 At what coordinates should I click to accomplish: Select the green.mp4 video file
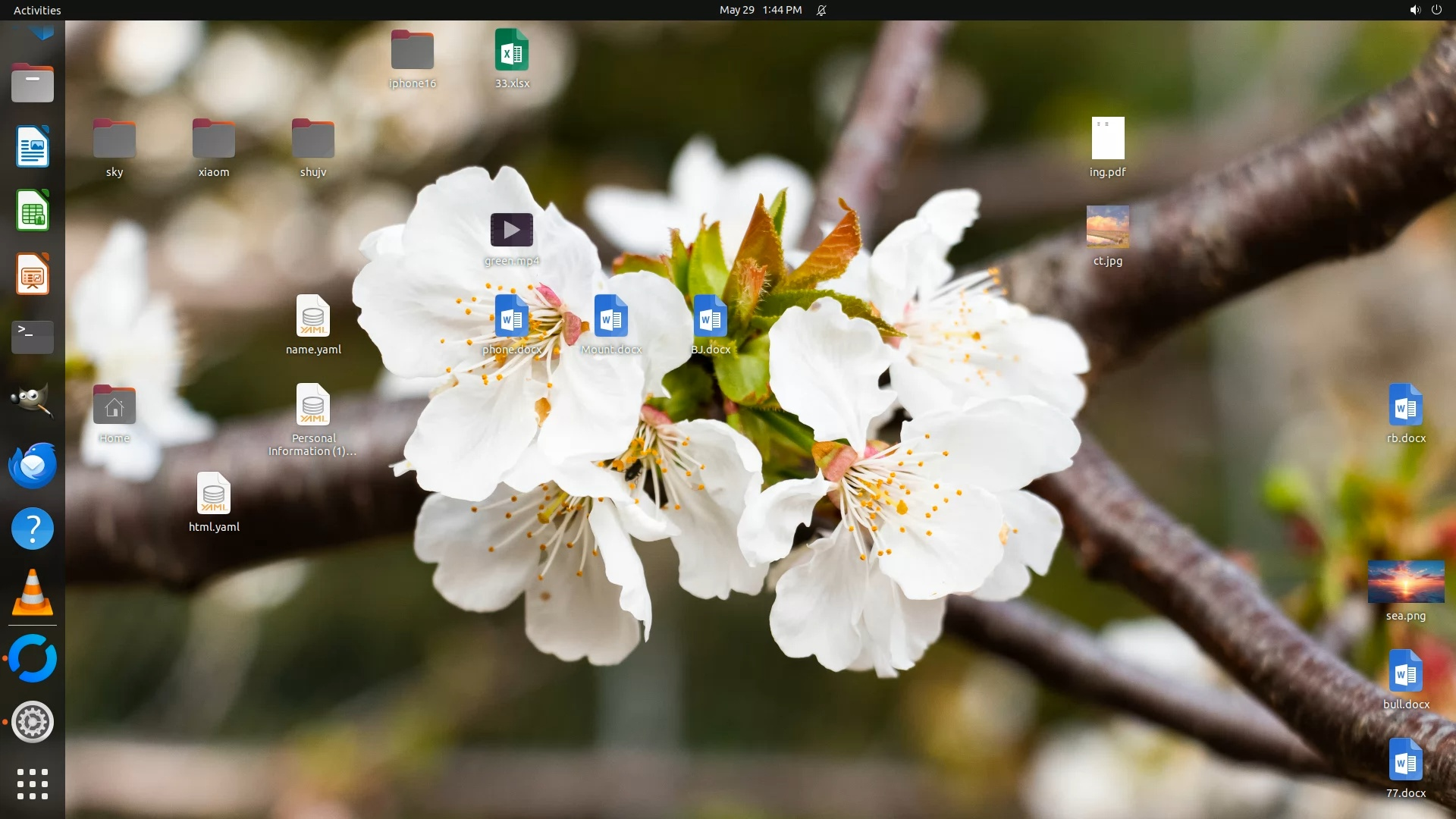[512, 230]
